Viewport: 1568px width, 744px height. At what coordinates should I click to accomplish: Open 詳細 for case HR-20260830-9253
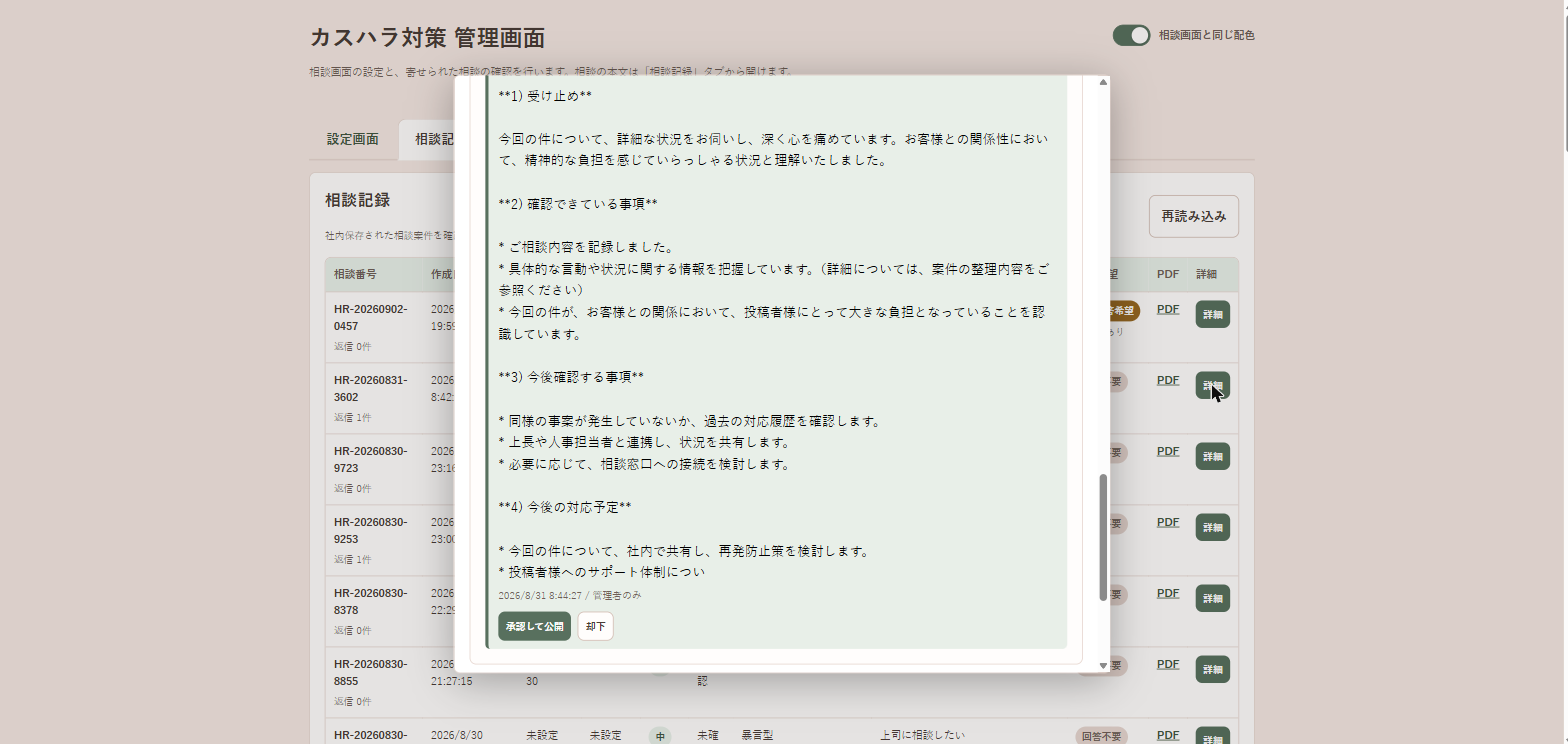[1212, 527]
